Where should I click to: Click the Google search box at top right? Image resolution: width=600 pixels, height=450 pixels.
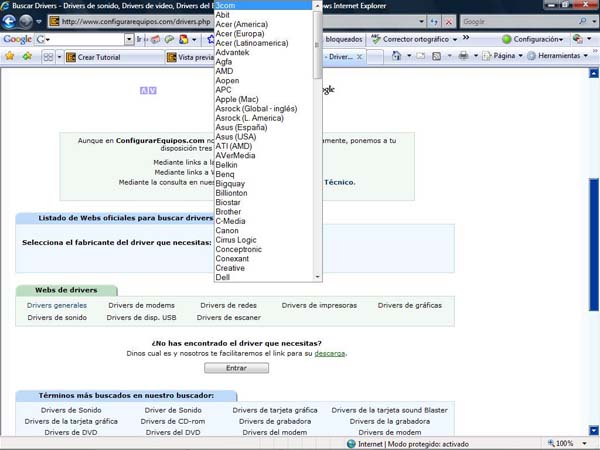click(x=518, y=22)
